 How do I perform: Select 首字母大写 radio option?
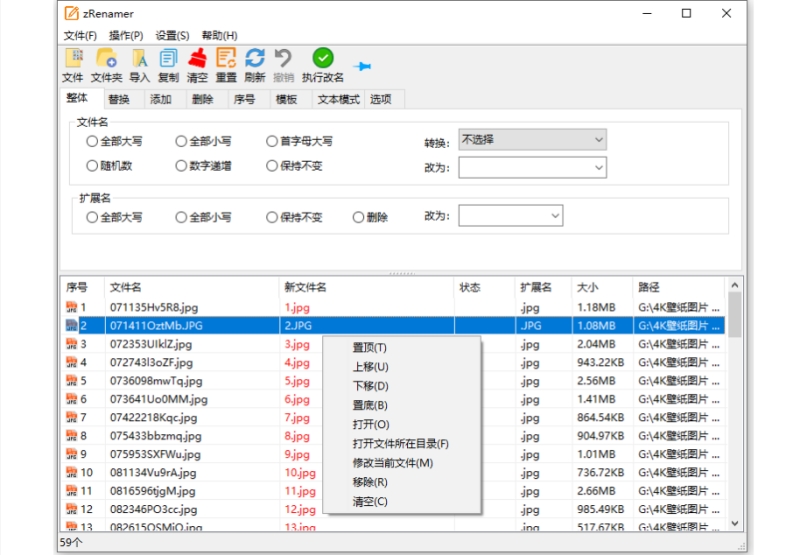[x=272, y=141]
